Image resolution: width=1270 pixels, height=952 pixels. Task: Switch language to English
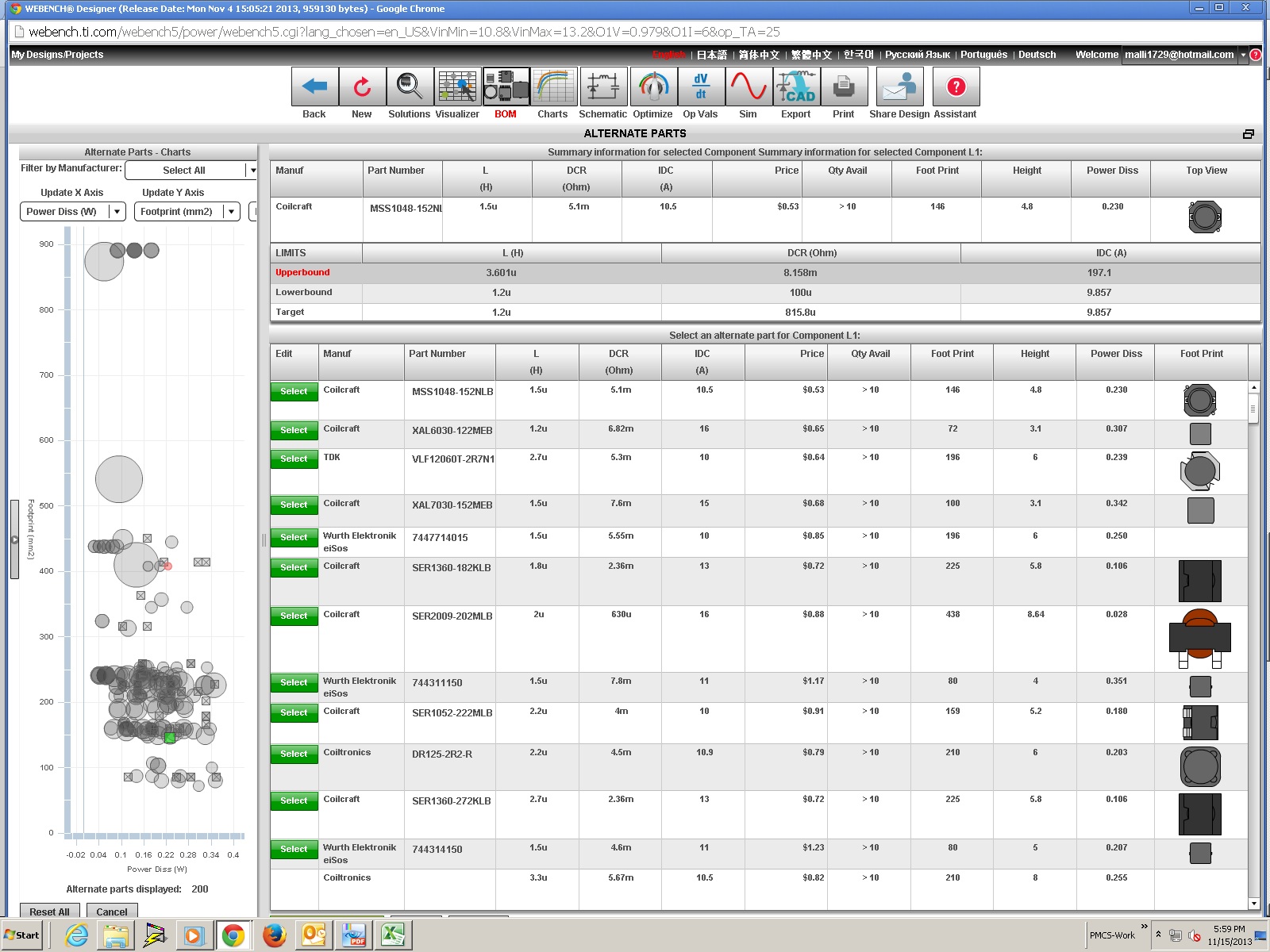click(x=668, y=55)
